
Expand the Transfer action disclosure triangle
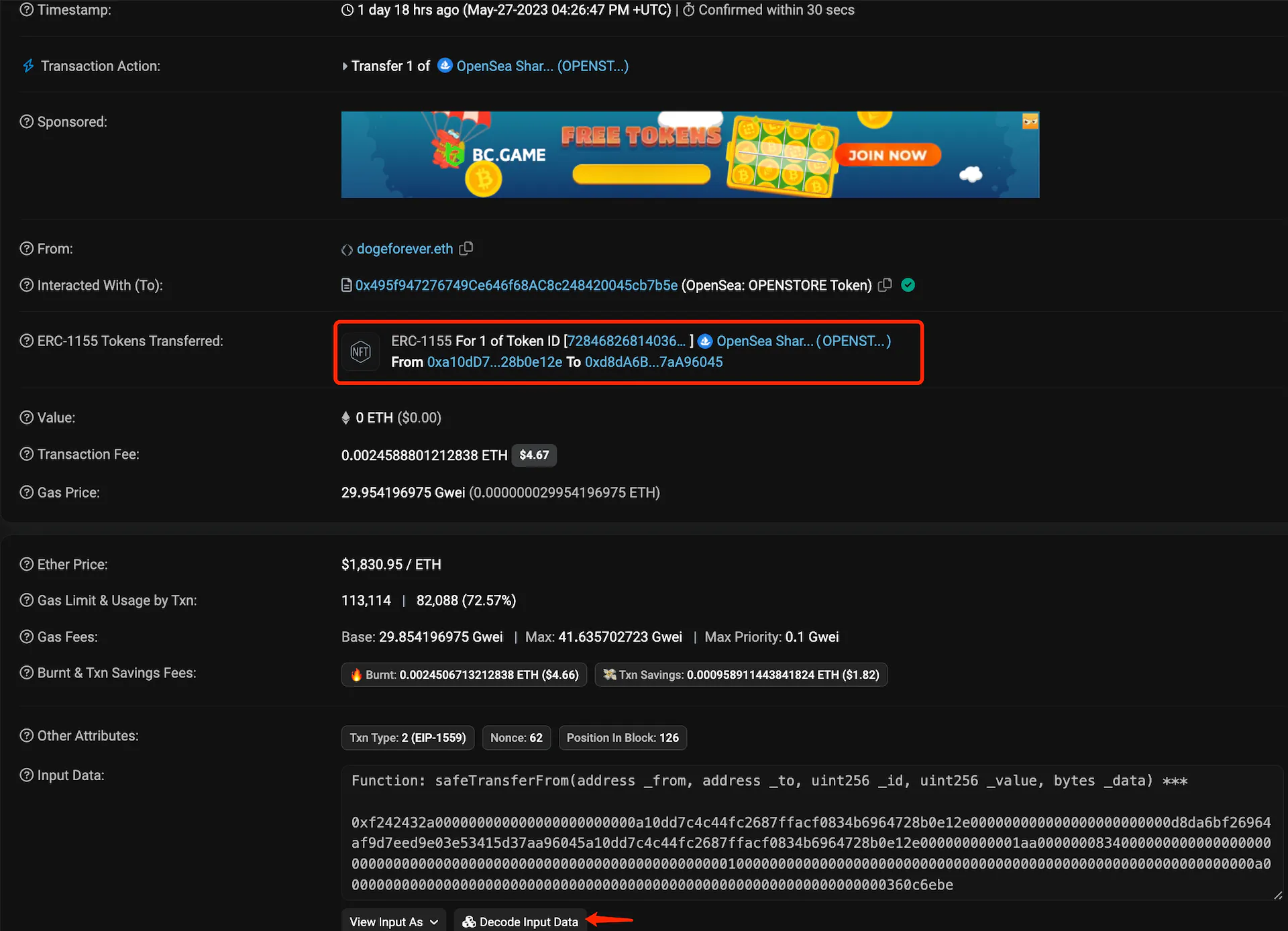coord(345,66)
